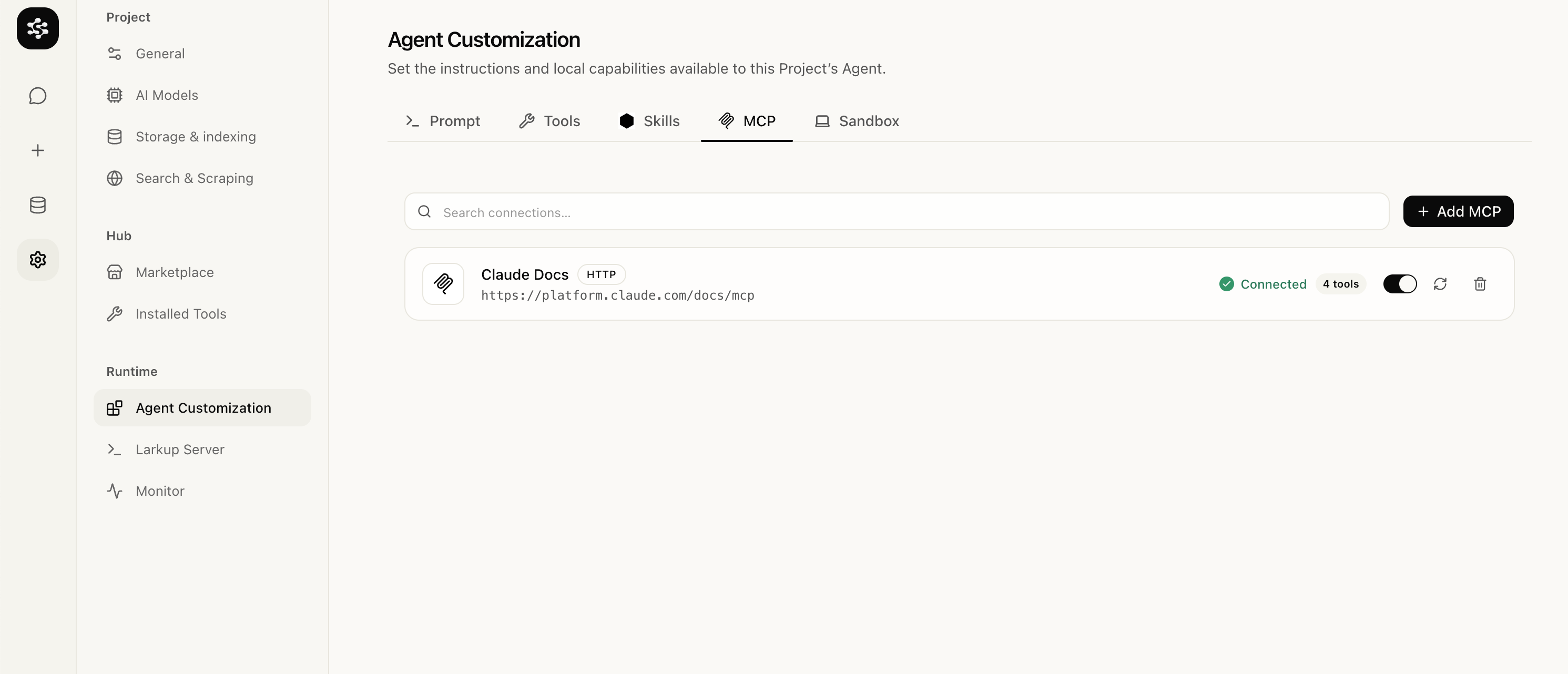Go to Storage & indexing
1568x674 pixels.
click(202, 136)
